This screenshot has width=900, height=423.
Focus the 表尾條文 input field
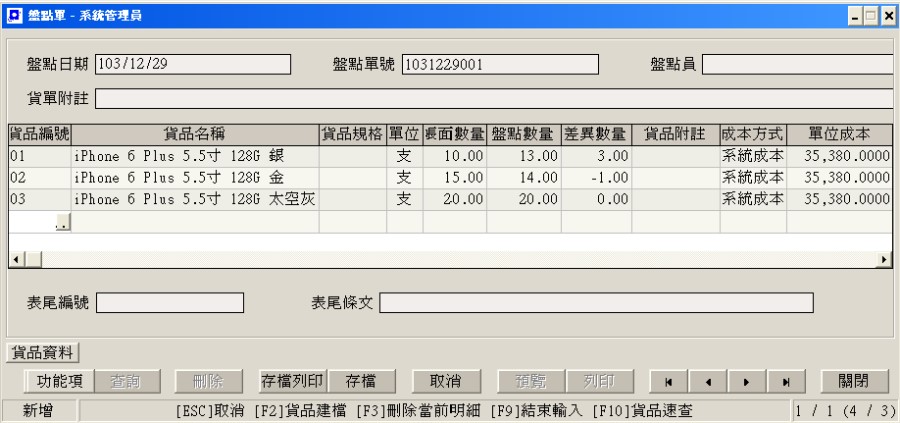[596, 302]
